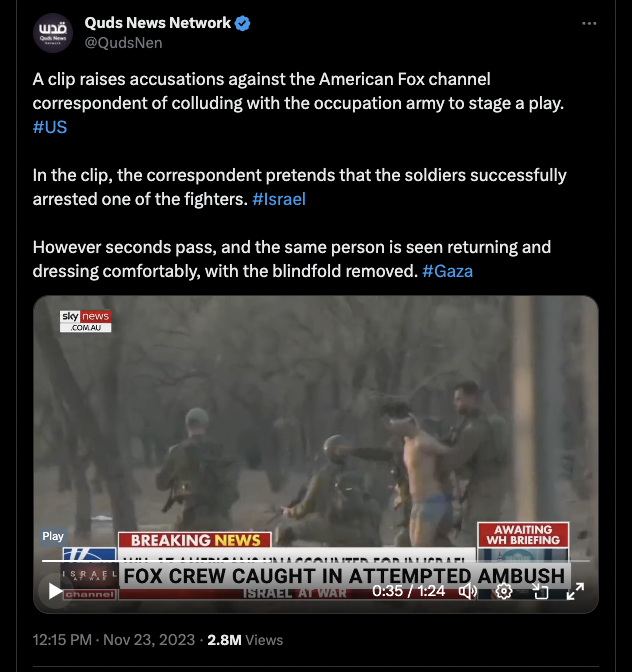Click the Play tooltip label
Screen dimensions: 632x672
point(53,536)
